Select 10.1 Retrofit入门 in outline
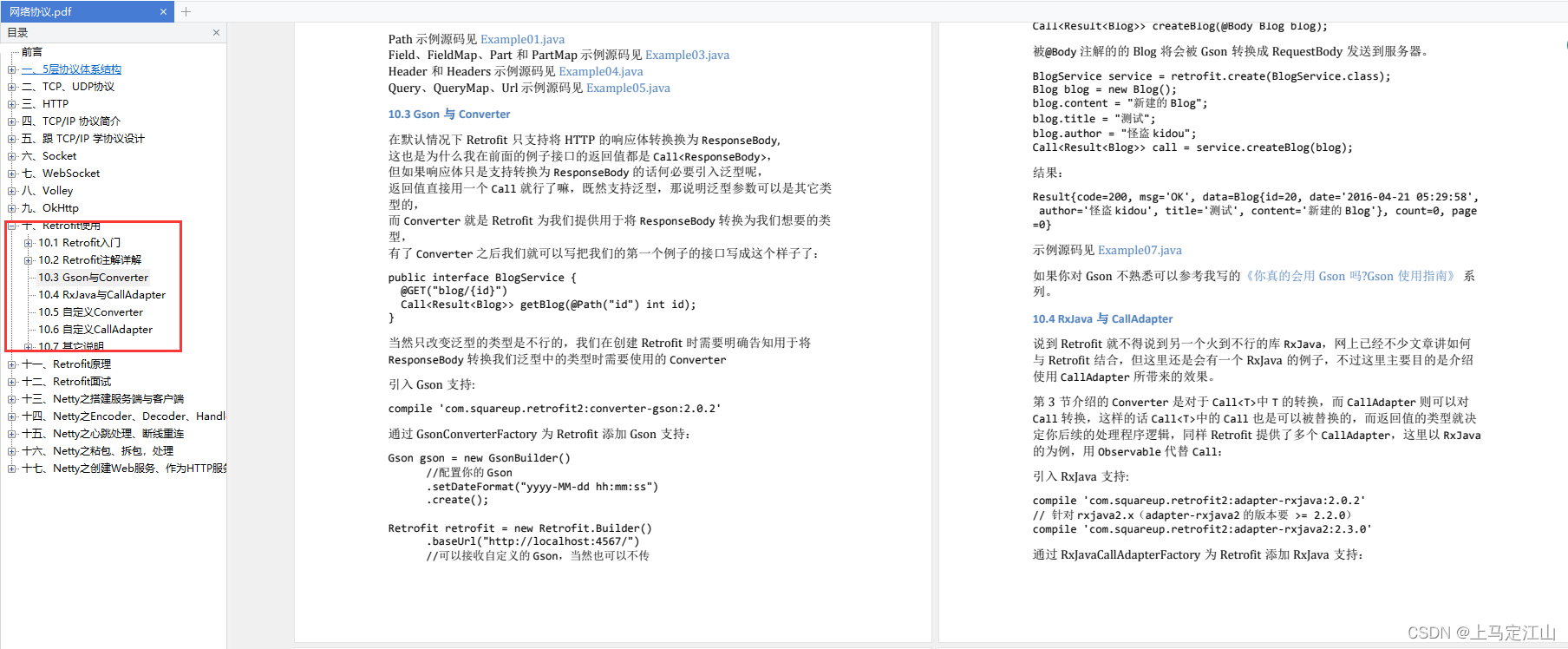 point(80,243)
